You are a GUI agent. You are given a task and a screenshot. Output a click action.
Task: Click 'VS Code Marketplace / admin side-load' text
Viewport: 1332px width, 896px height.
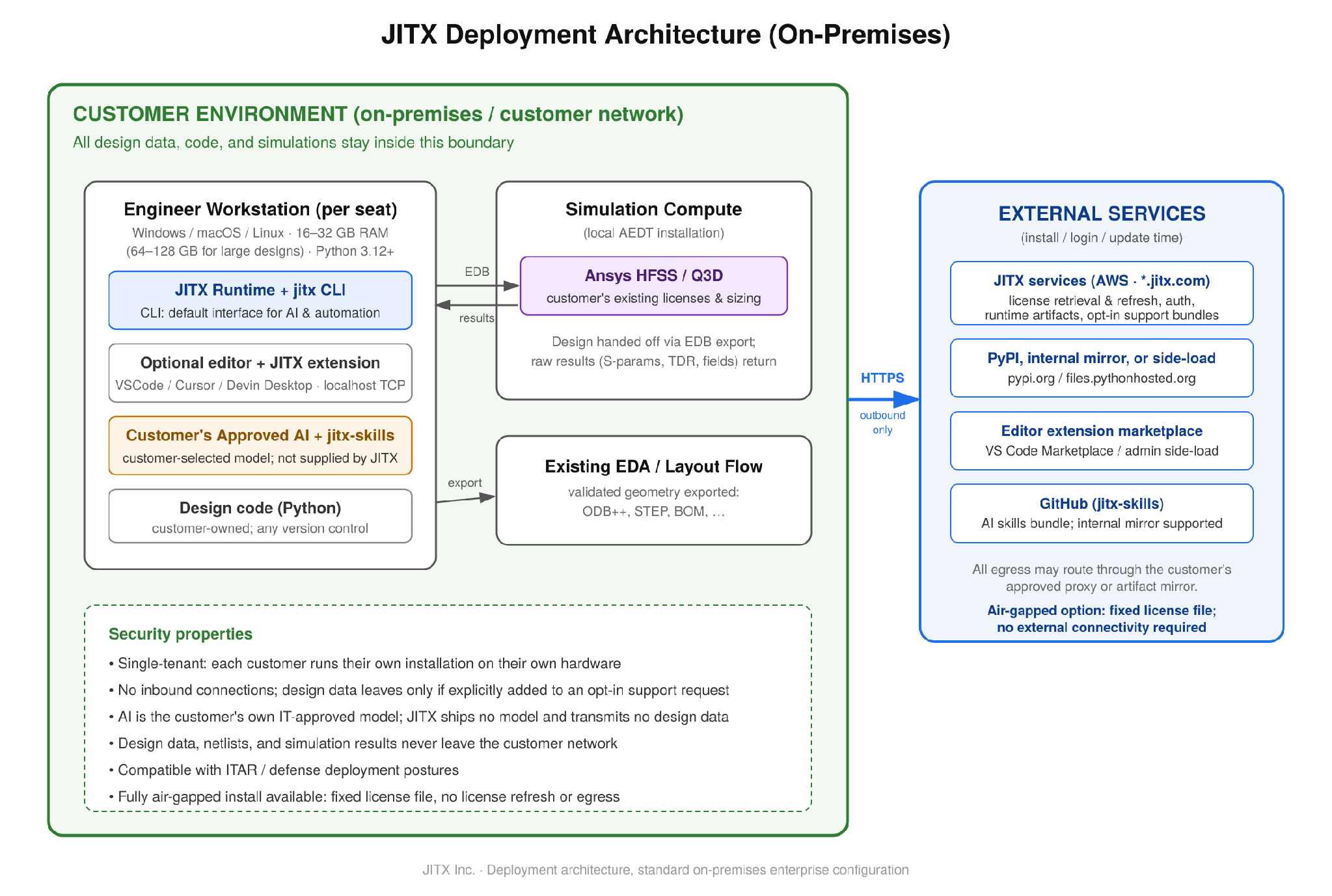click(x=1102, y=451)
